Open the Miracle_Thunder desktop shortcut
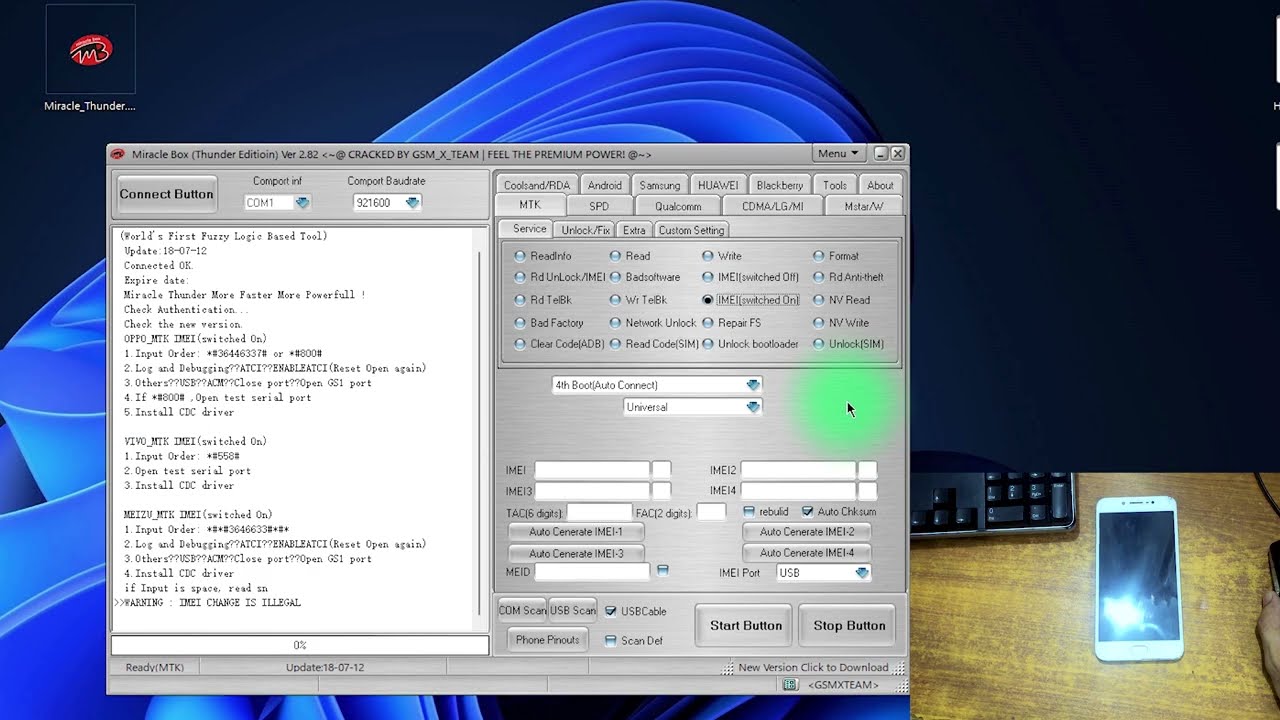 [x=90, y=58]
